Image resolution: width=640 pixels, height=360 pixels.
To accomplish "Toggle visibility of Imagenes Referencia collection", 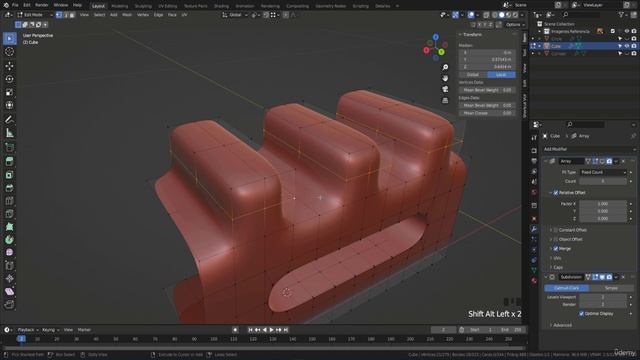I will [x=627, y=31].
